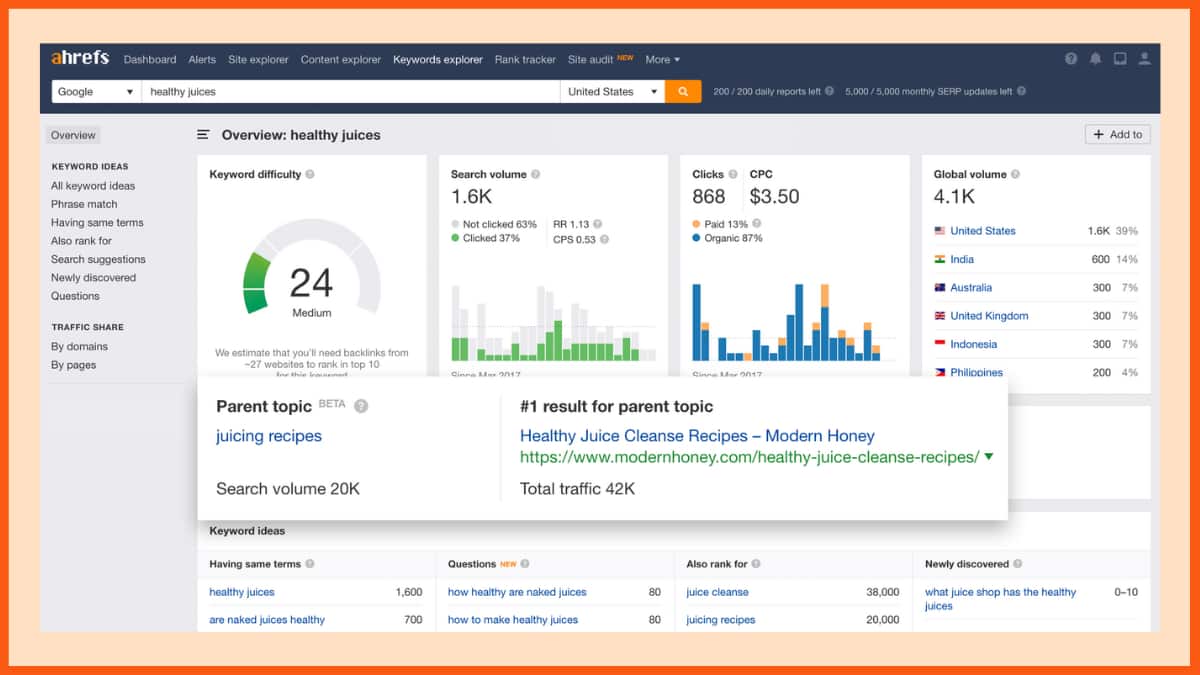Click the United States flag icon

(x=940, y=231)
